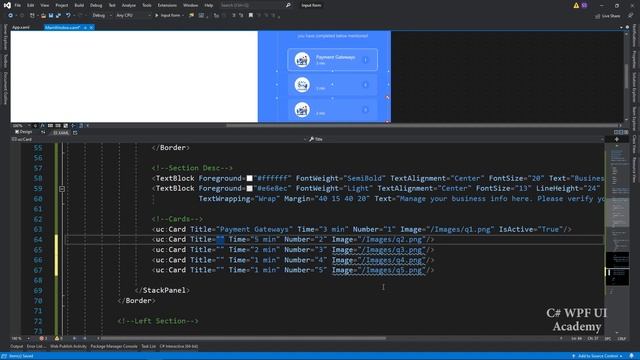This screenshot has height=360, width=640.
Task: Open the Debug menu
Action: point(96,5)
